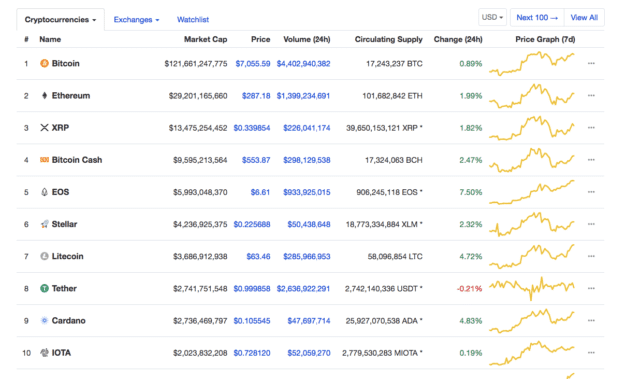Click Ethereum price $287.18
The image size is (640, 379).
tap(256, 96)
